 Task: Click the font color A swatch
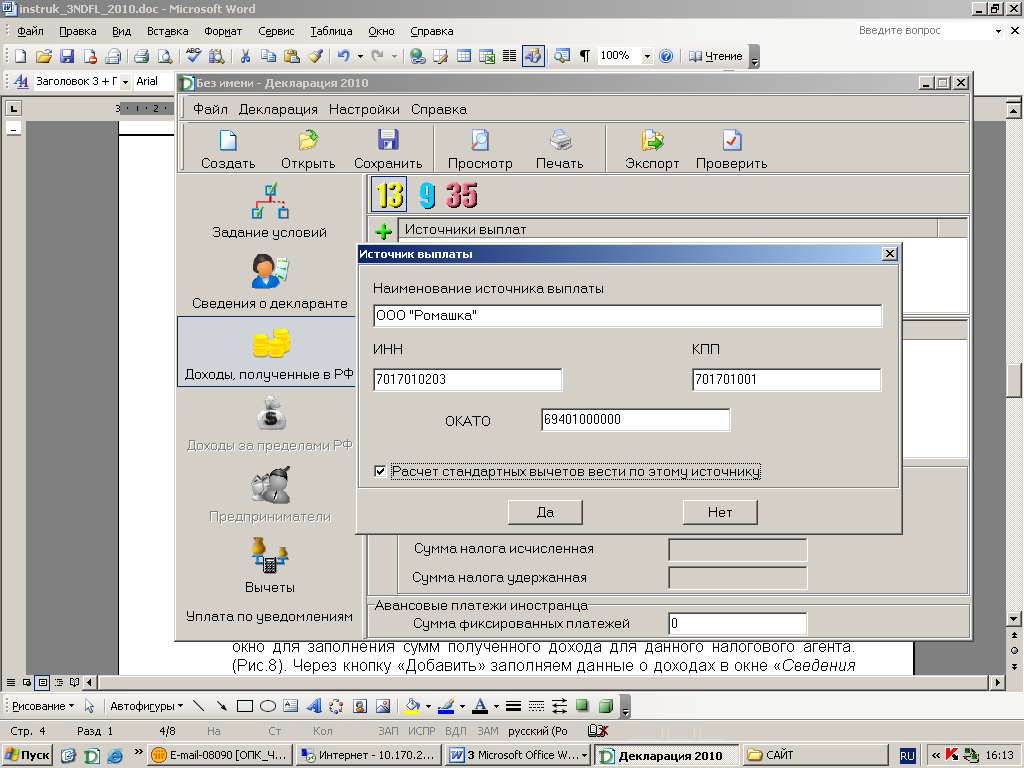pyautogui.click(x=480, y=706)
